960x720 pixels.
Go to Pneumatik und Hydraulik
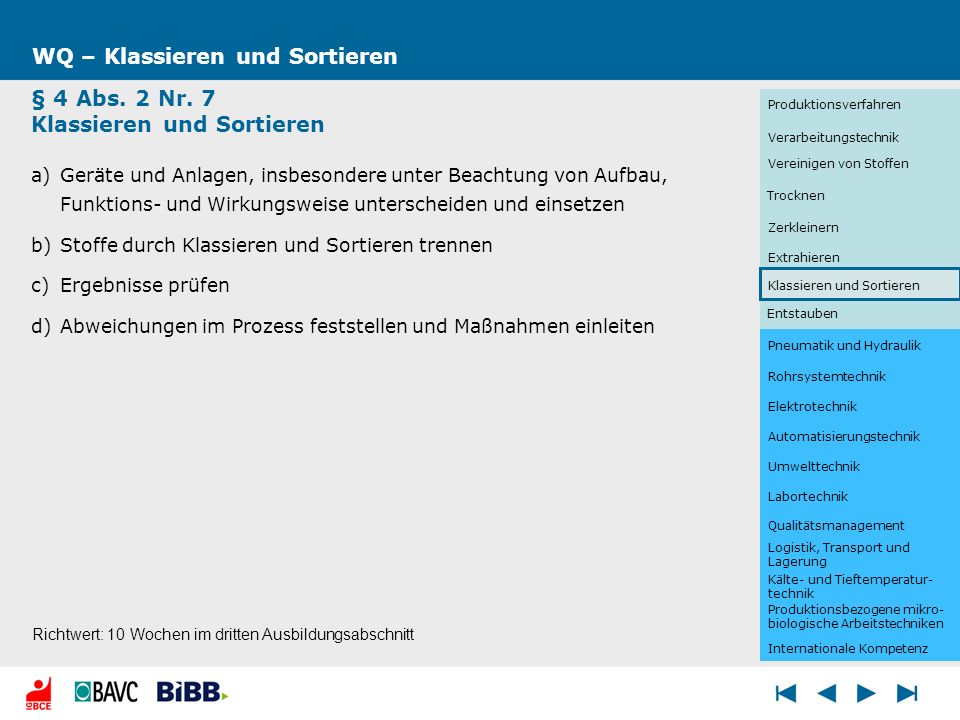(x=844, y=345)
